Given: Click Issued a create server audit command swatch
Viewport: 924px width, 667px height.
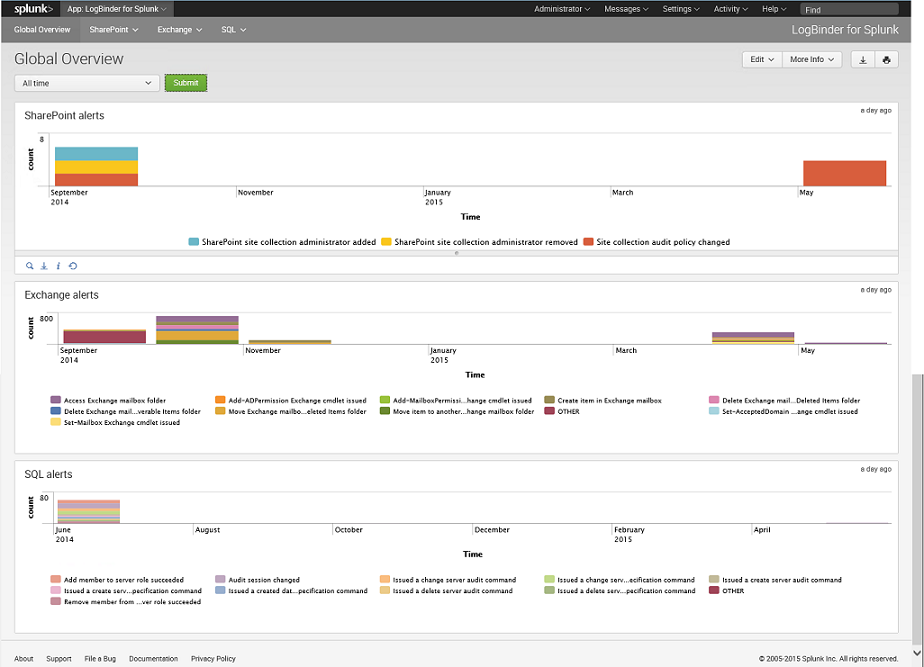Looking at the screenshot, I should coord(714,579).
